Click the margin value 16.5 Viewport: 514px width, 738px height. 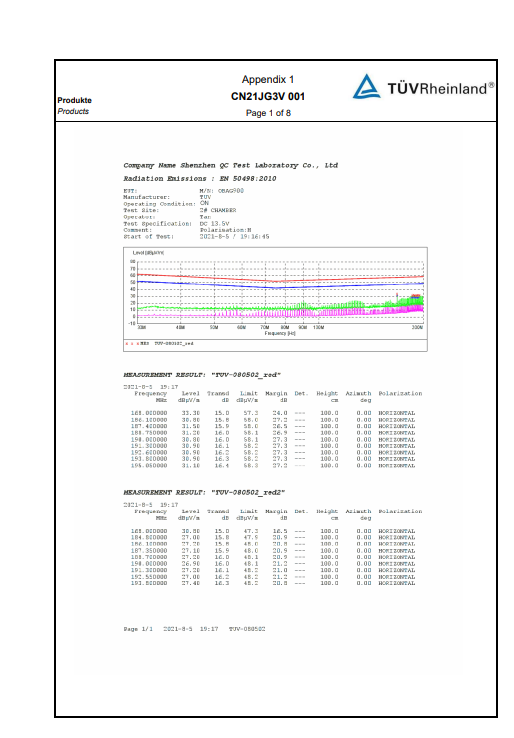point(280,531)
